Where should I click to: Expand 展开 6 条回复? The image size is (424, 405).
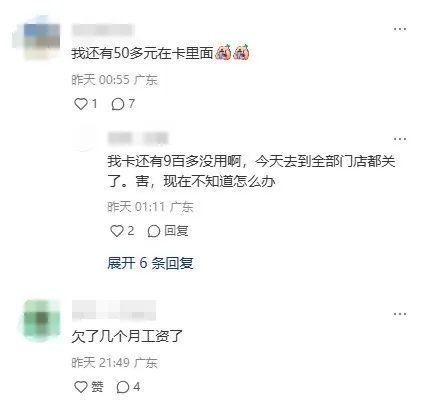150,263
